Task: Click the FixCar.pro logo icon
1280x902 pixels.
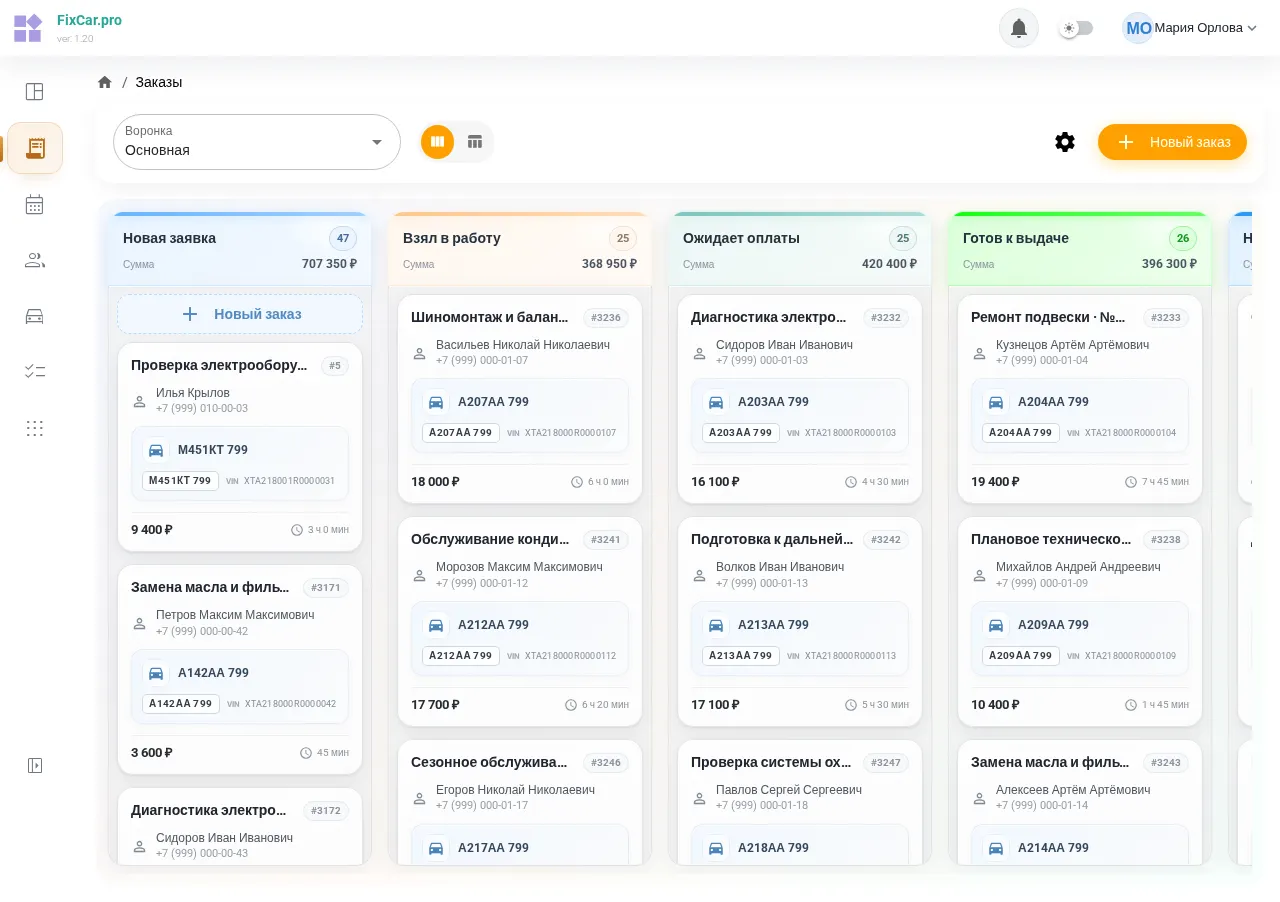Action: pyautogui.click(x=28, y=28)
